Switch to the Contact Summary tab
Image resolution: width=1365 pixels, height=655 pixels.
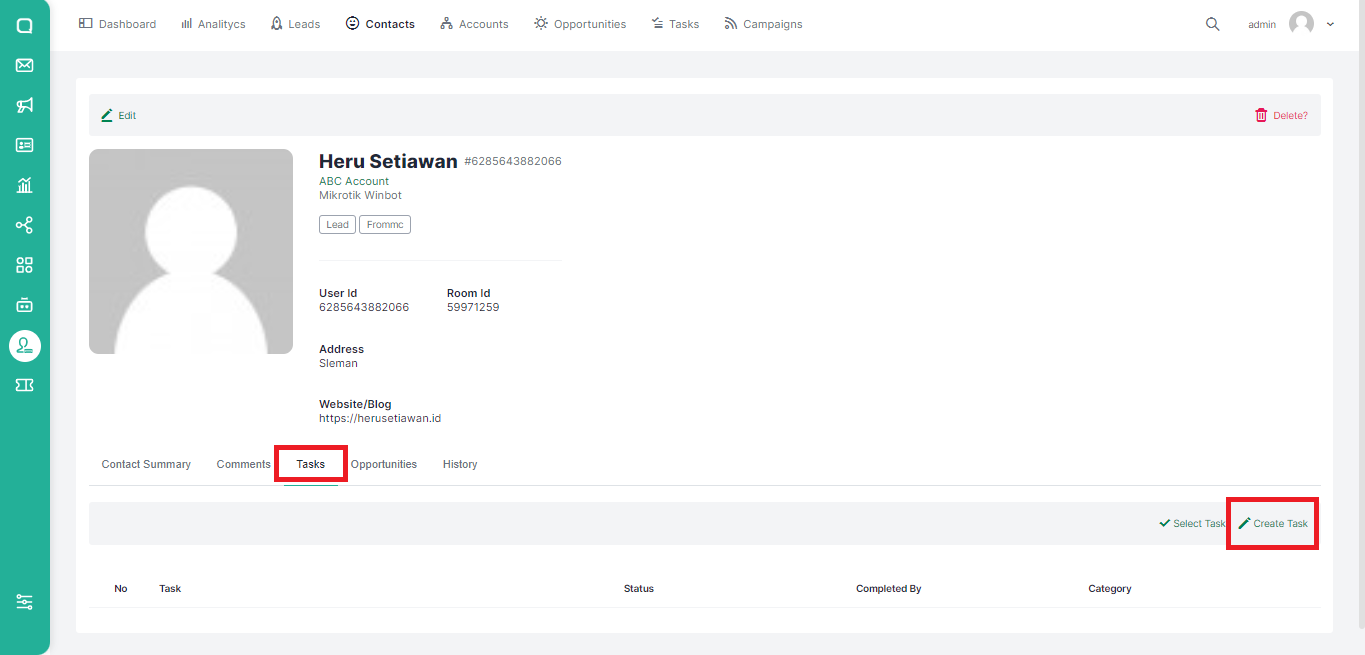point(146,464)
